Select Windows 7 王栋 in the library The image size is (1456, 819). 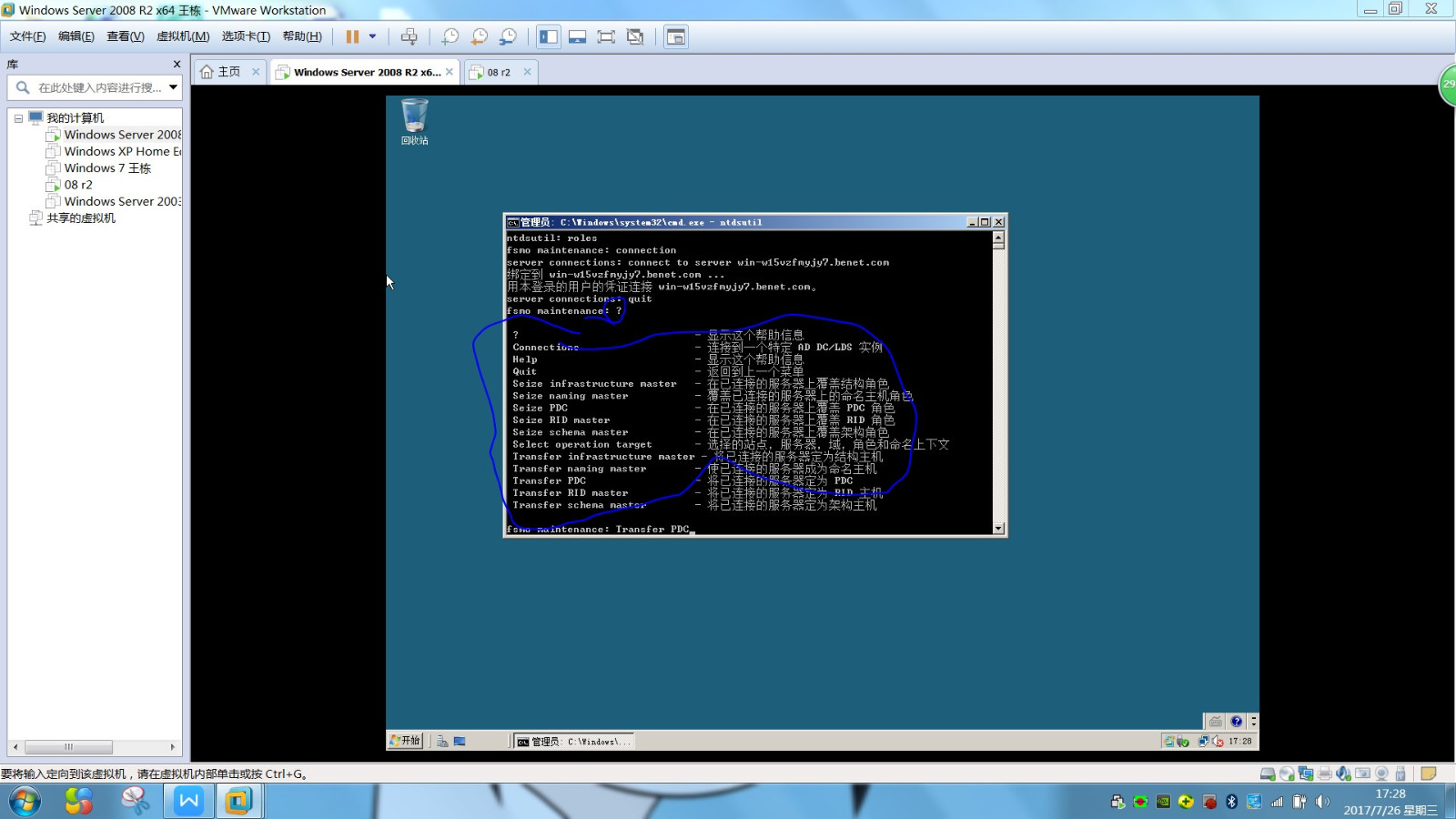[x=98, y=168]
